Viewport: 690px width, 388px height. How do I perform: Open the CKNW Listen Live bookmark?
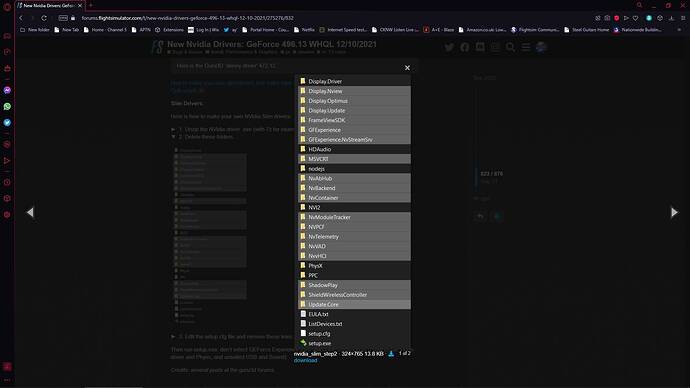[x=395, y=30]
